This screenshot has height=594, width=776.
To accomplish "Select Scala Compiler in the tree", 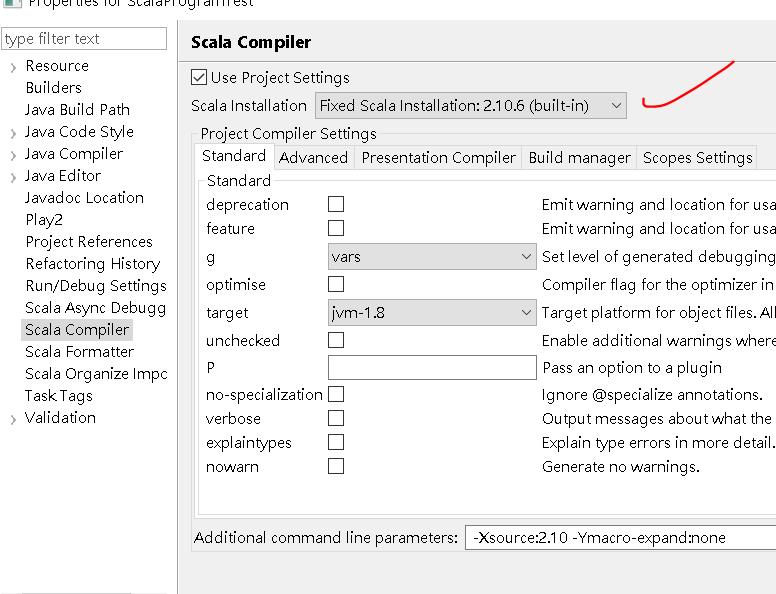I will [x=77, y=330].
